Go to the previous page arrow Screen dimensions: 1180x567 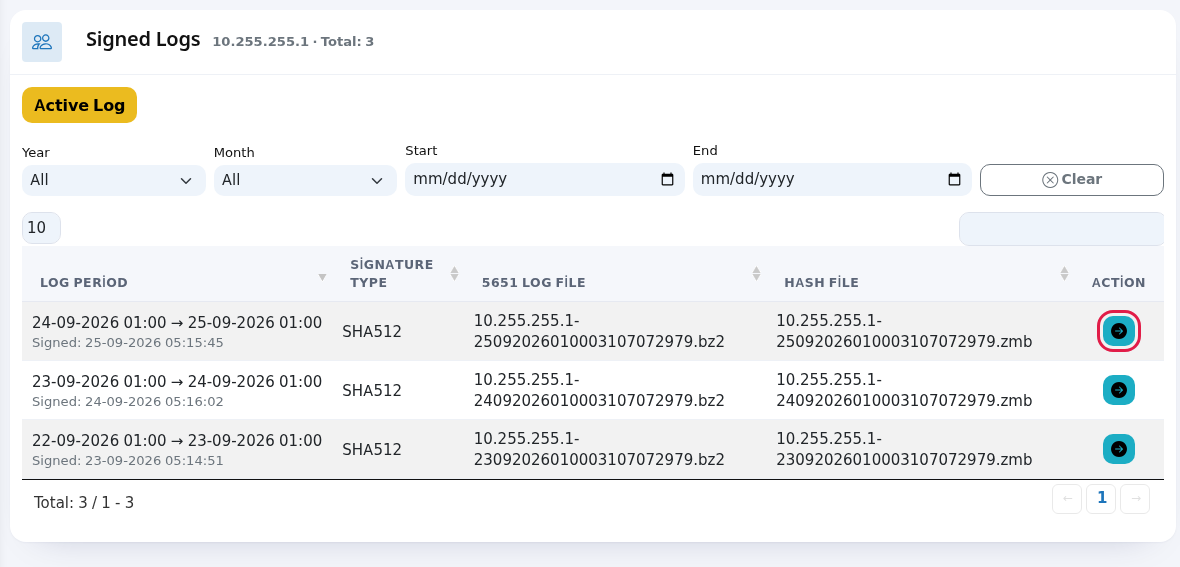pos(1066,498)
